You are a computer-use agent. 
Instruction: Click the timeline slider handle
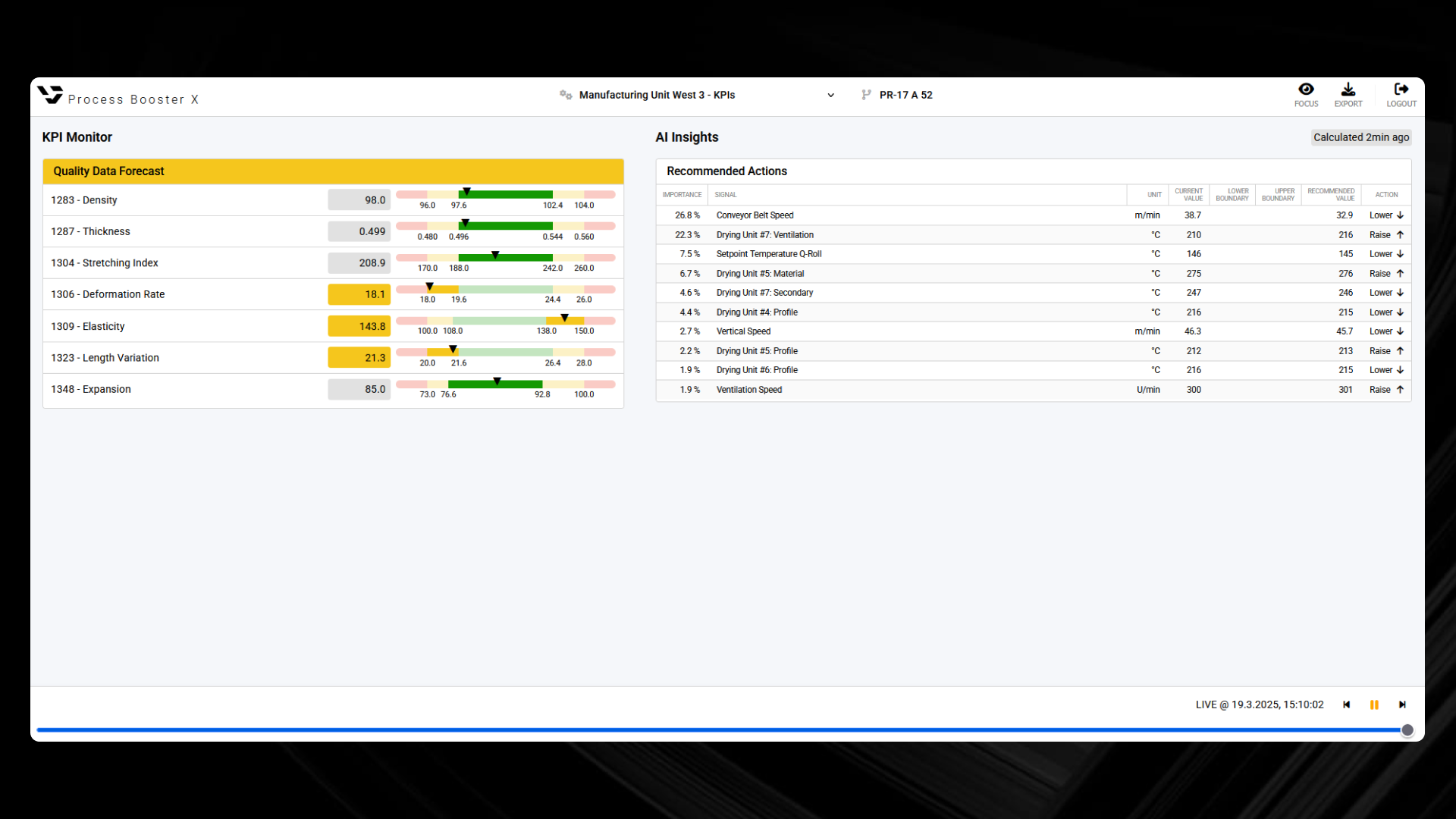pos(1407,730)
